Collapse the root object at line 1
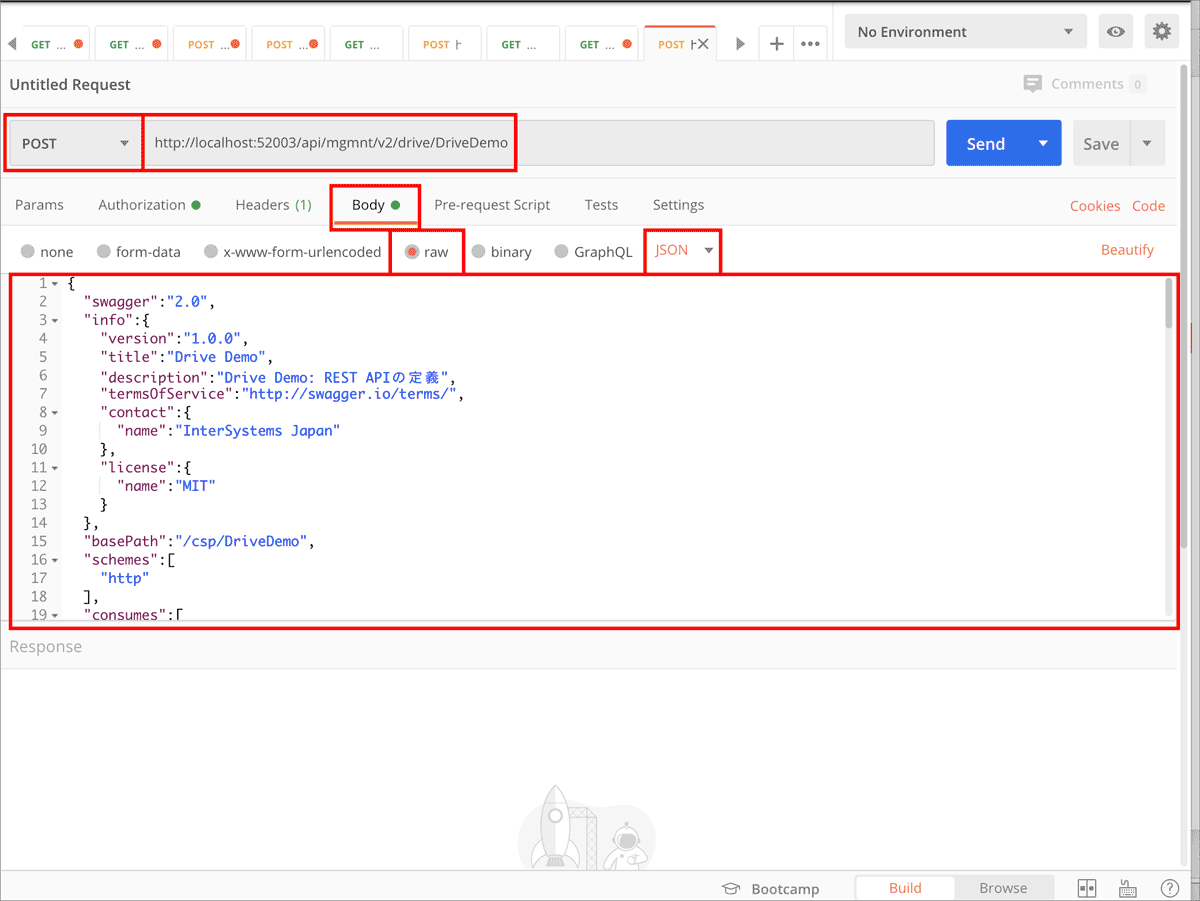 54,284
